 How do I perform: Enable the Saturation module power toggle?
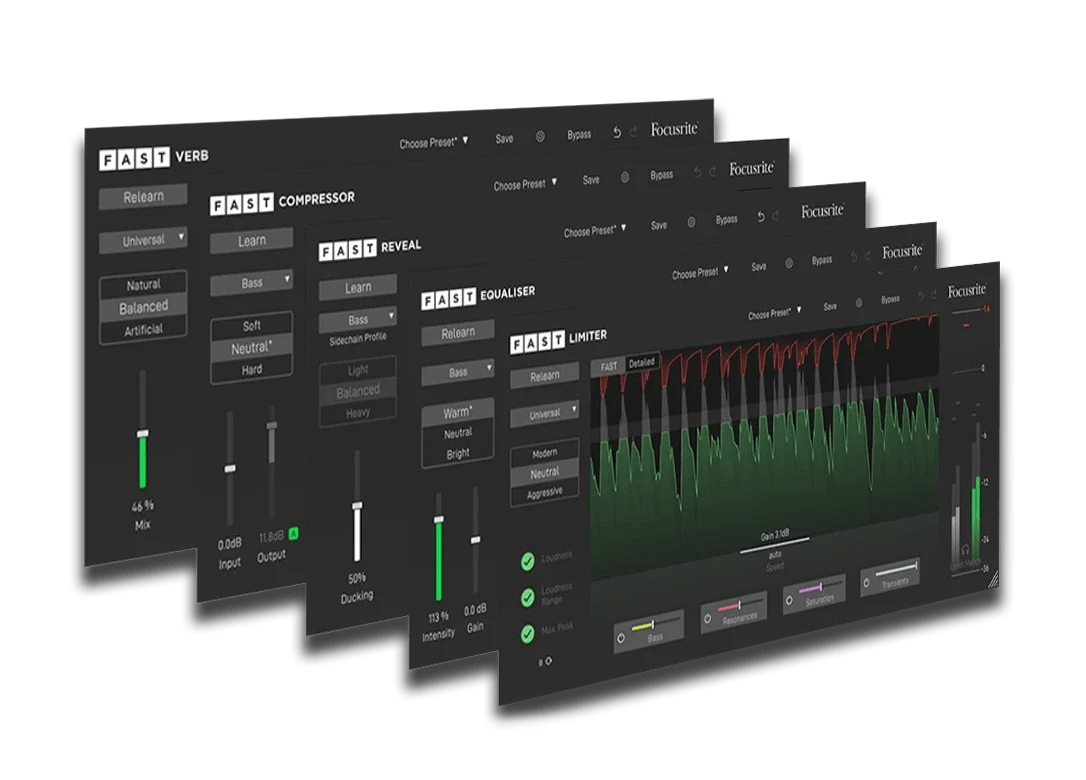[x=790, y=601]
